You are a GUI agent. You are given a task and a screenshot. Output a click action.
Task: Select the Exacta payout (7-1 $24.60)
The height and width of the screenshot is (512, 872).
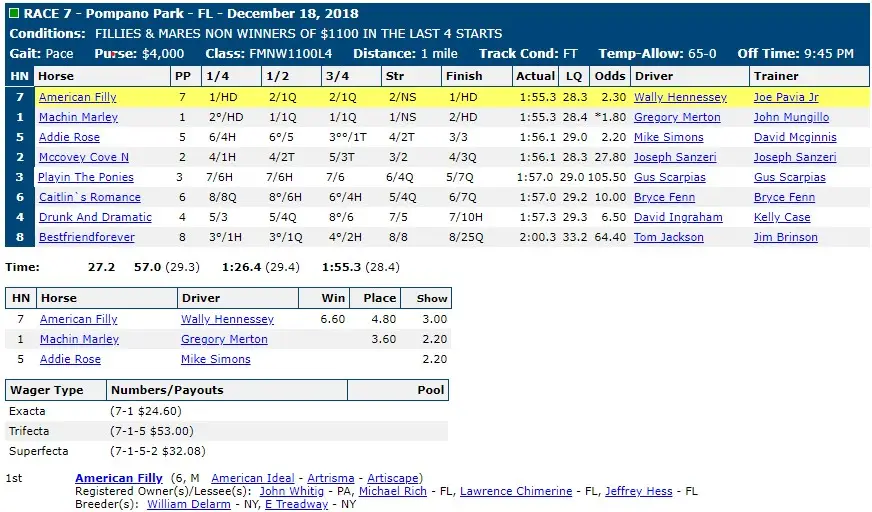(146, 411)
